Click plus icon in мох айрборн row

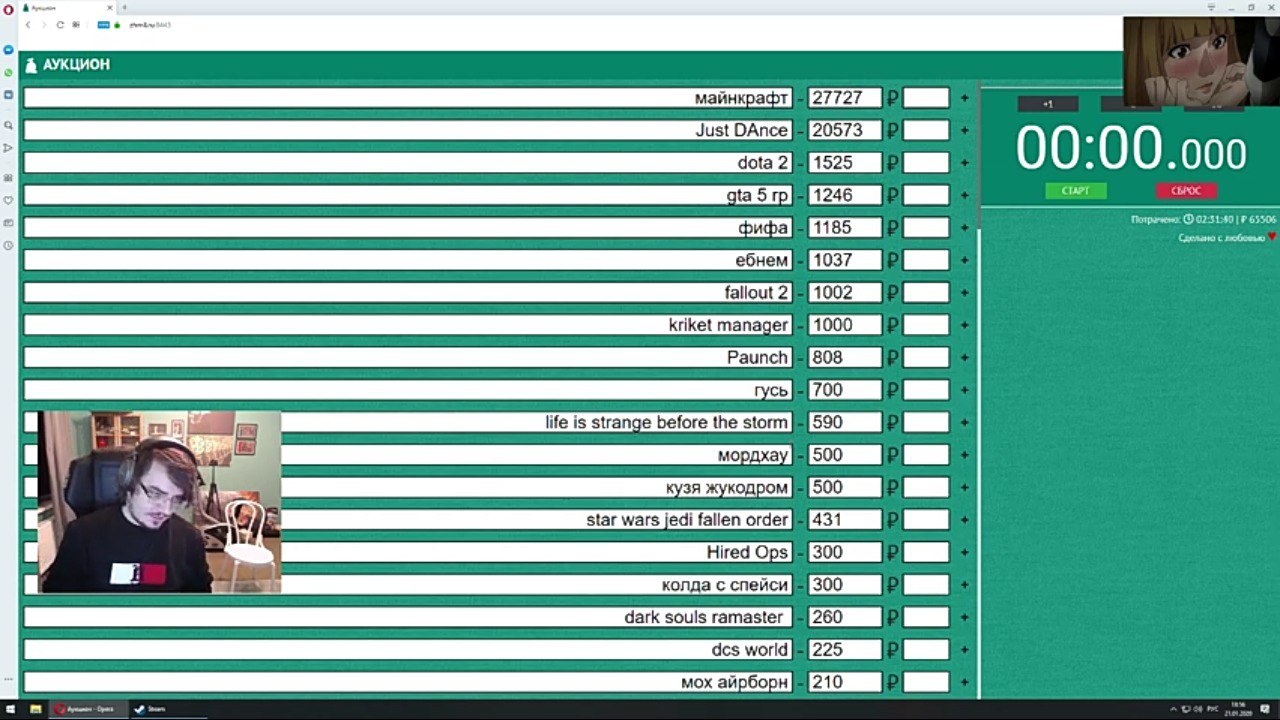click(x=964, y=683)
